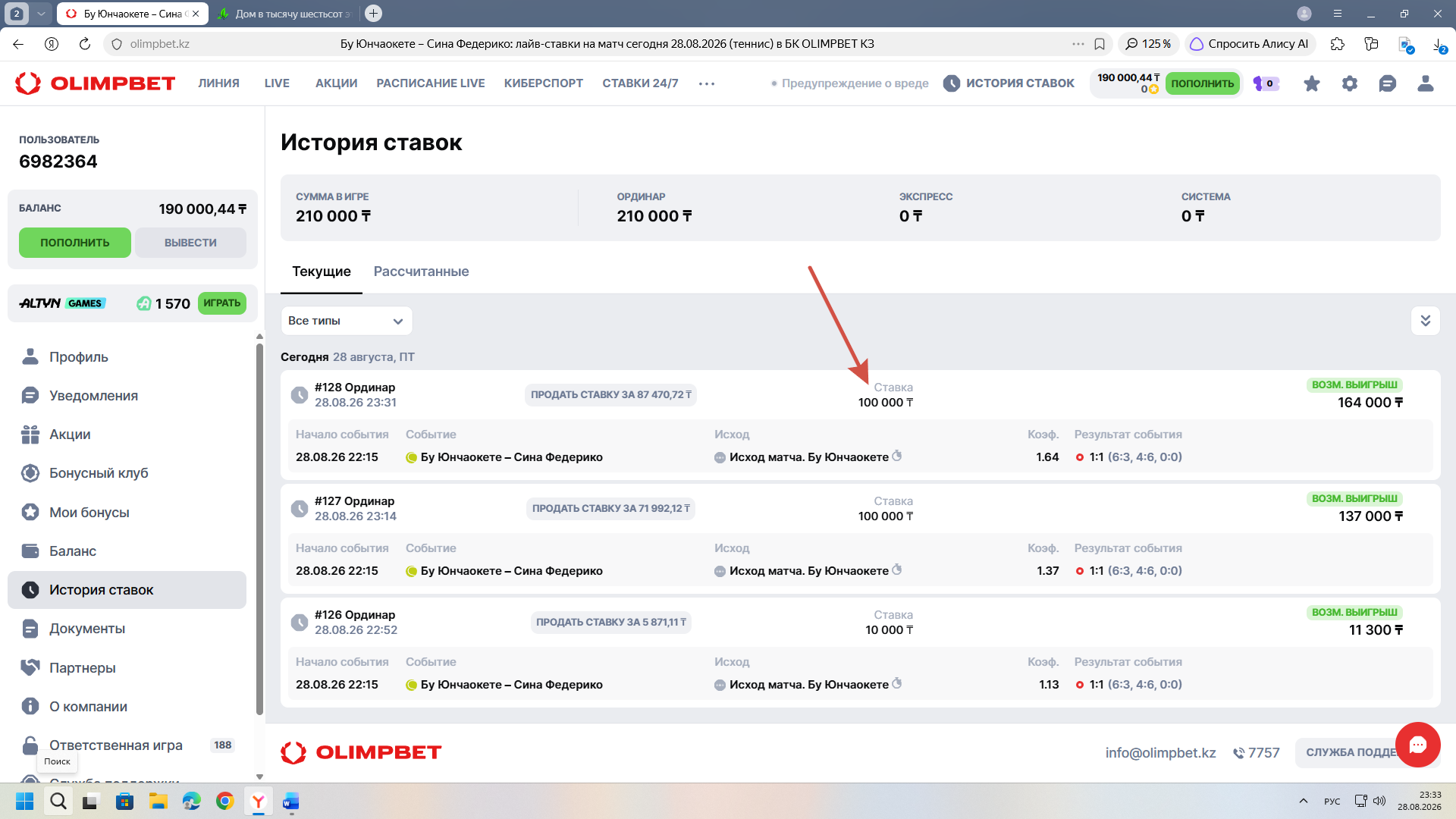
Task: Open the LIVE menu item
Action: pos(277,83)
